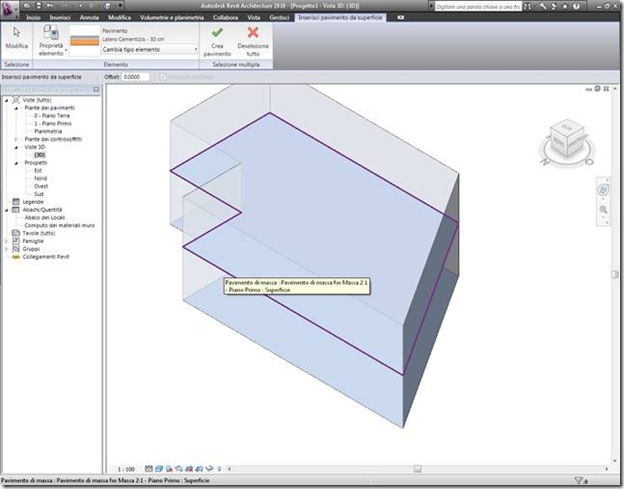Click the Offset value input field
Screen dimensions: 624x489
click(x=136, y=77)
